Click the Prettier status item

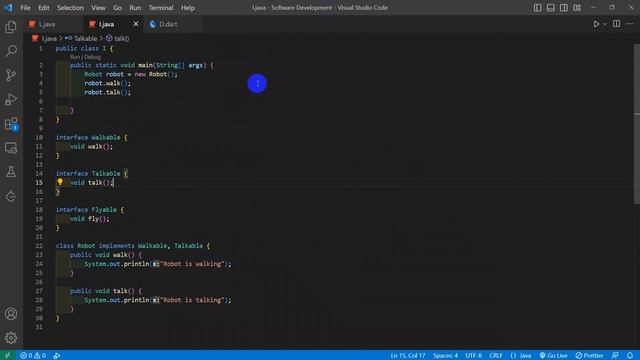pyautogui.click(x=589, y=355)
